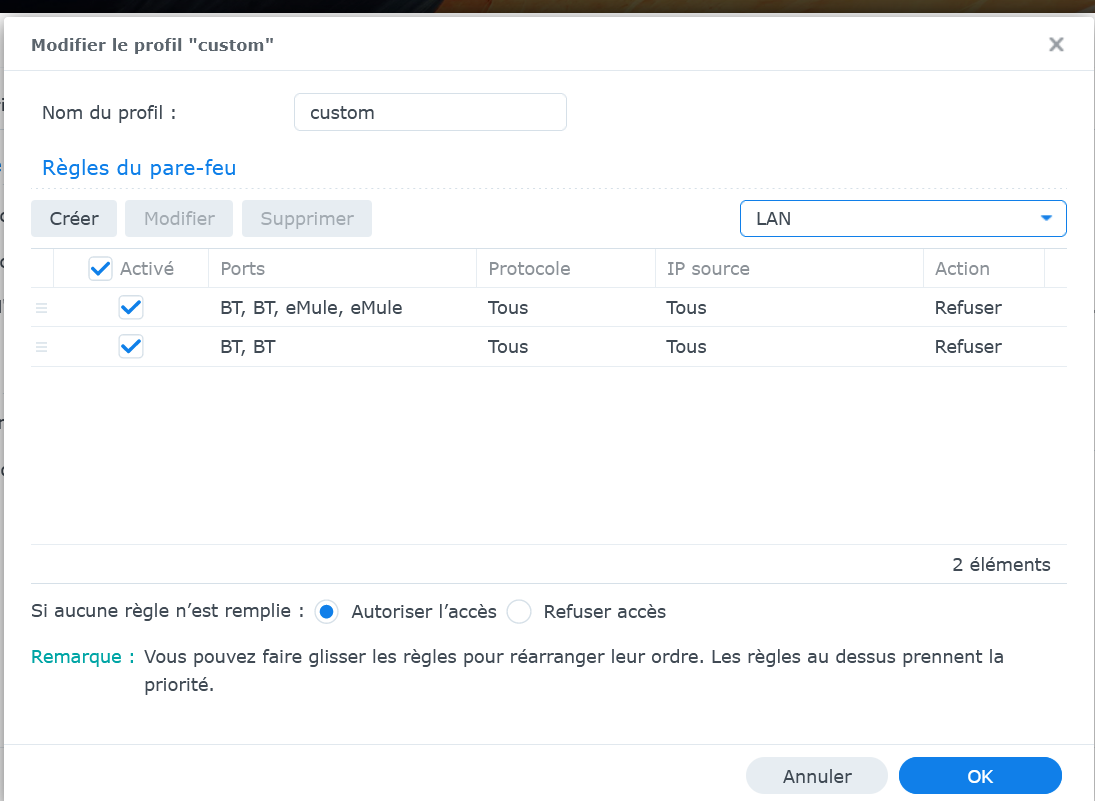This screenshot has height=801, width=1095.
Task: Click drag handle of the BT, BT rule
Action: click(41, 347)
